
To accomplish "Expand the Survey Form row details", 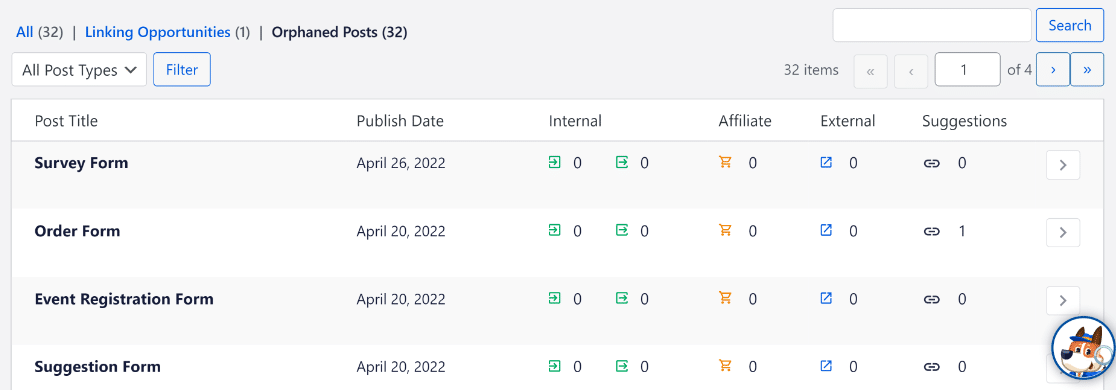I will pos(1063,164).
